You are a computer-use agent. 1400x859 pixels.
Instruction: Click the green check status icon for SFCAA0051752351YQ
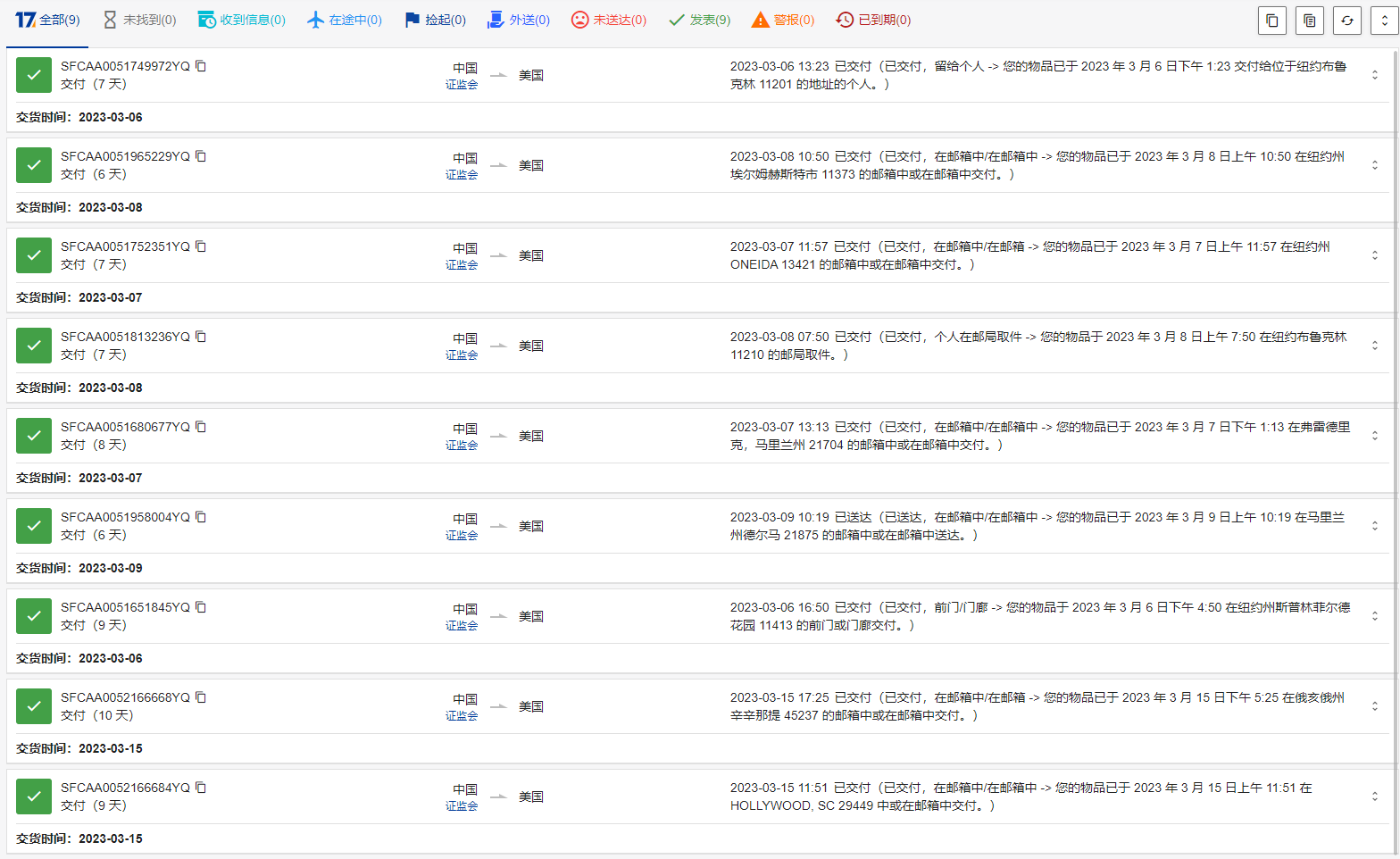pos(34,255)
